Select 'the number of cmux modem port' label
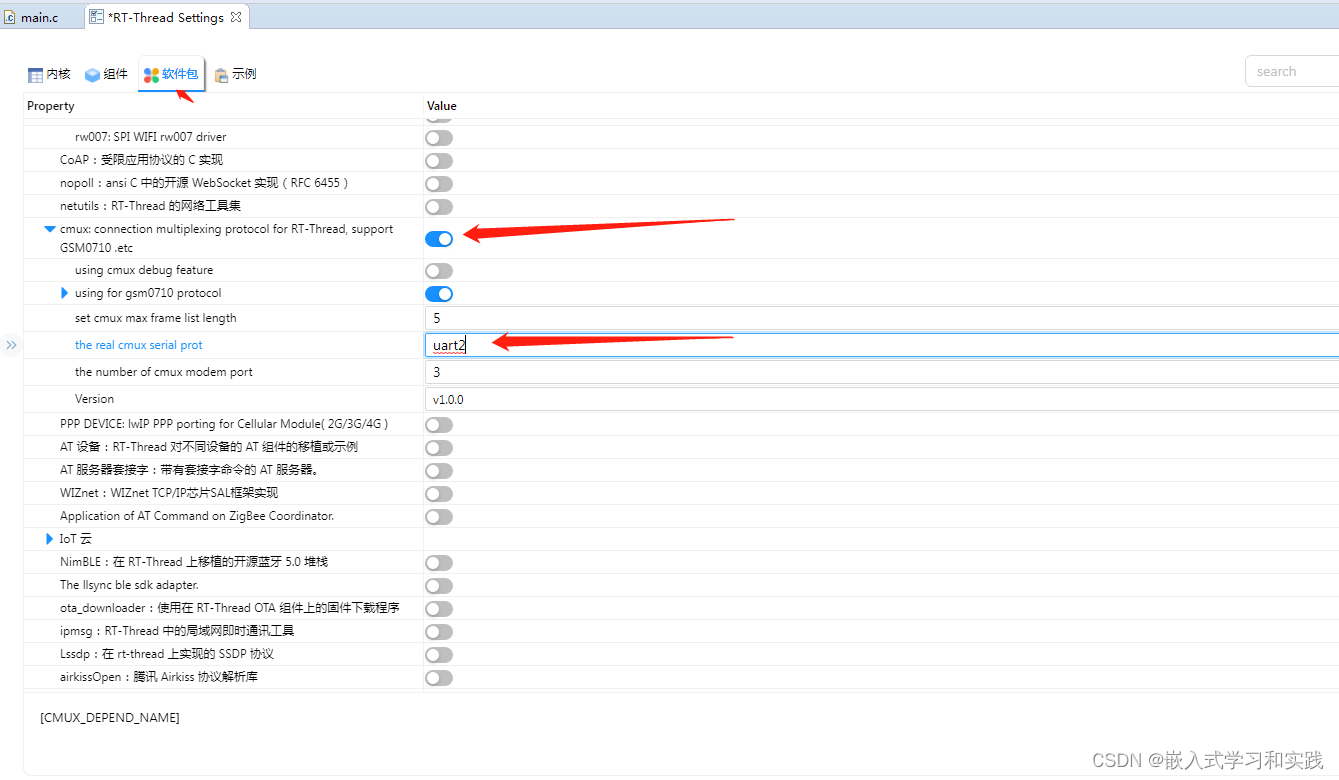 pos(164,372)
